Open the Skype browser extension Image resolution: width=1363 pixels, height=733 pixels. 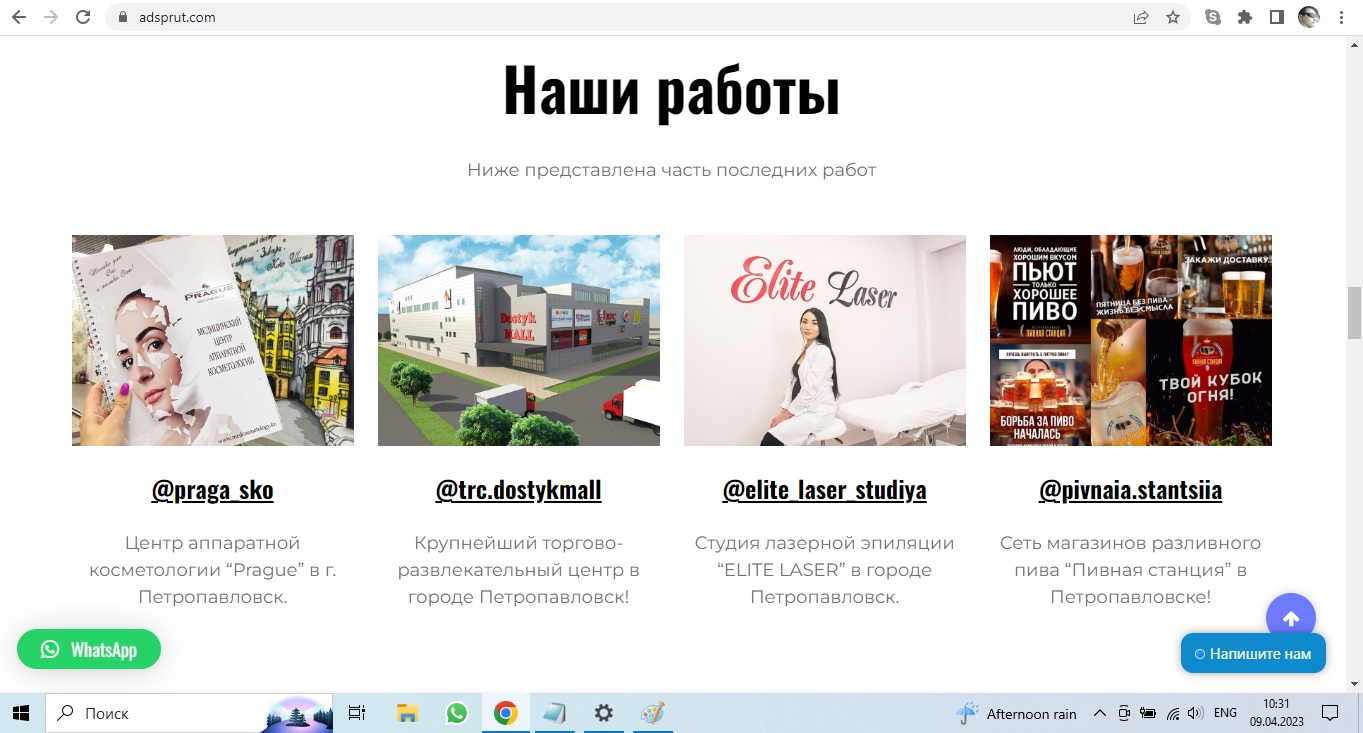(1213, 17)
